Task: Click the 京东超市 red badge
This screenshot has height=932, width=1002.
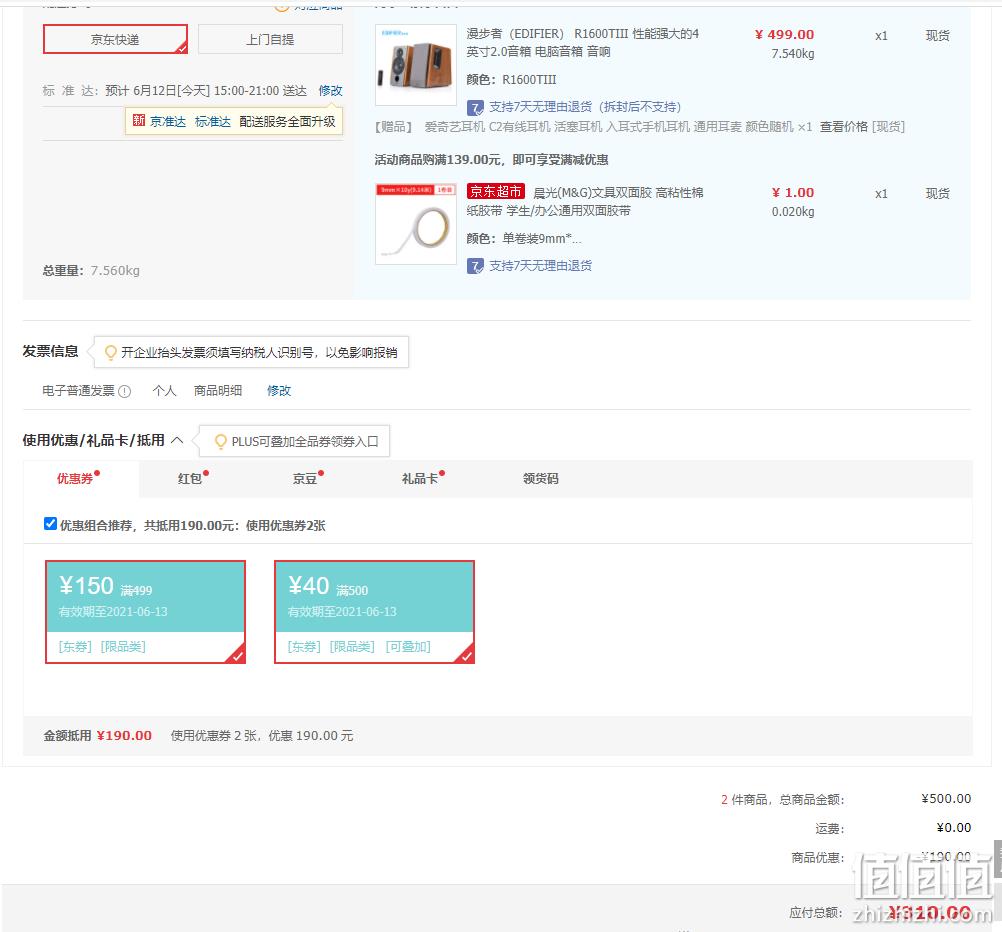Action: [496, 191]
